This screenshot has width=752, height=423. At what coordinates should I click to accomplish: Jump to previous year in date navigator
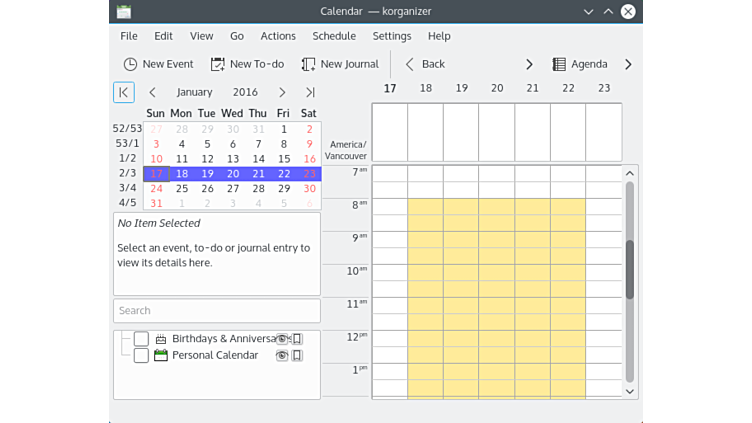pyautogui.click(x=124, y=92)
